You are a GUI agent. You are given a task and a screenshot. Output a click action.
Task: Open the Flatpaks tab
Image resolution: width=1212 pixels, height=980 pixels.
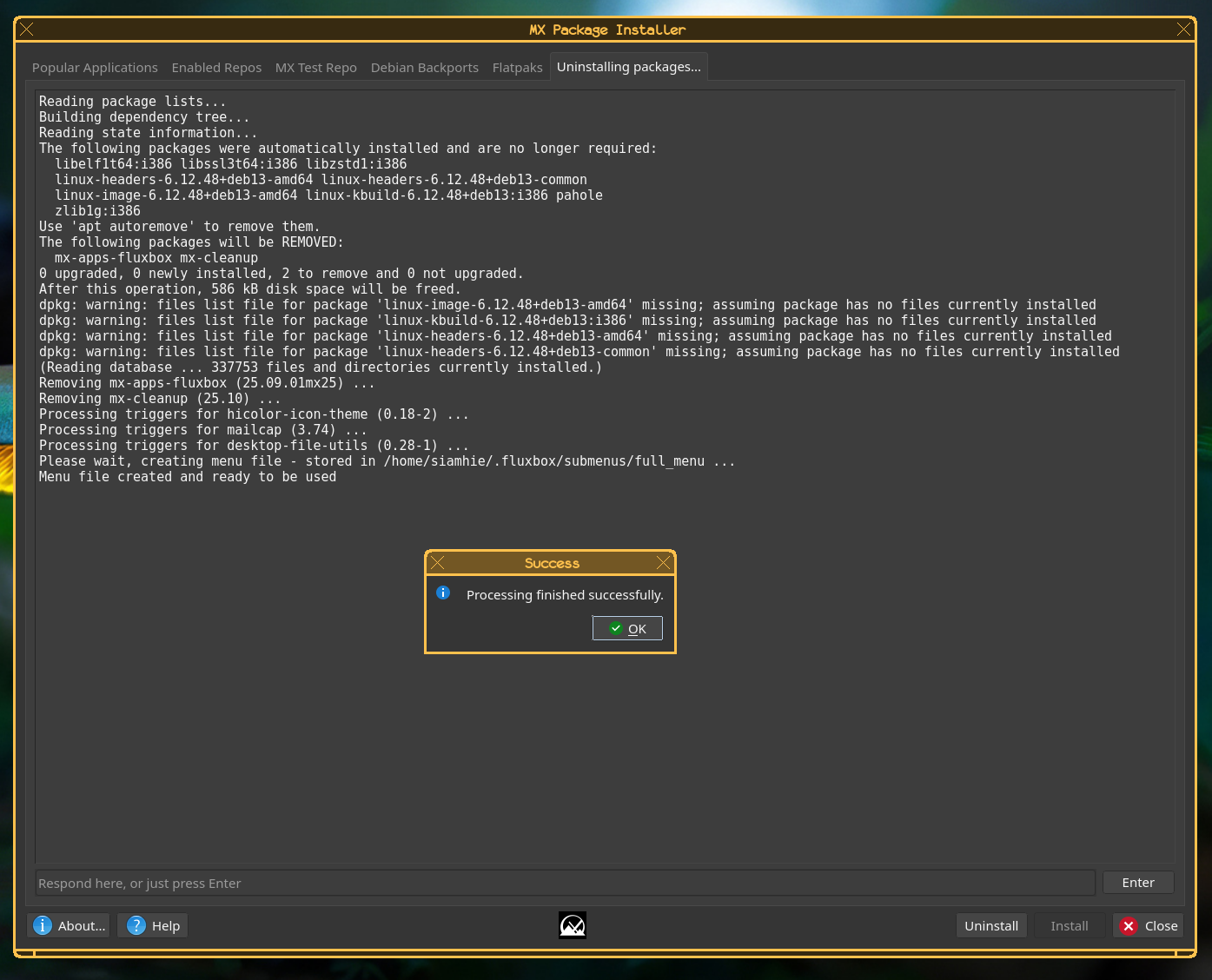pyautogui.click(x=518, y=68)
